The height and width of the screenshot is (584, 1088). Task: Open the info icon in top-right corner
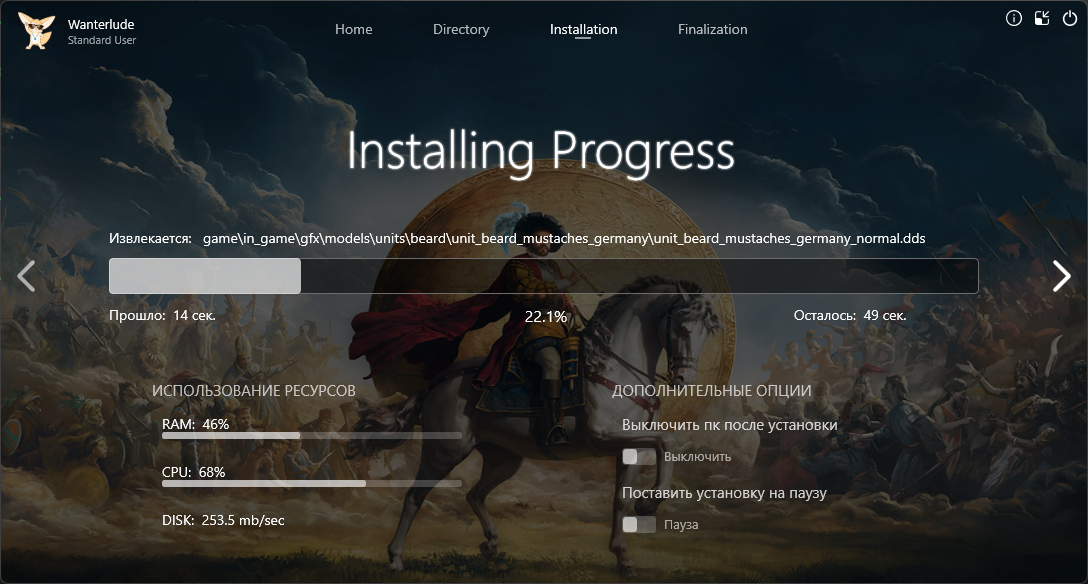(1013, 18)
